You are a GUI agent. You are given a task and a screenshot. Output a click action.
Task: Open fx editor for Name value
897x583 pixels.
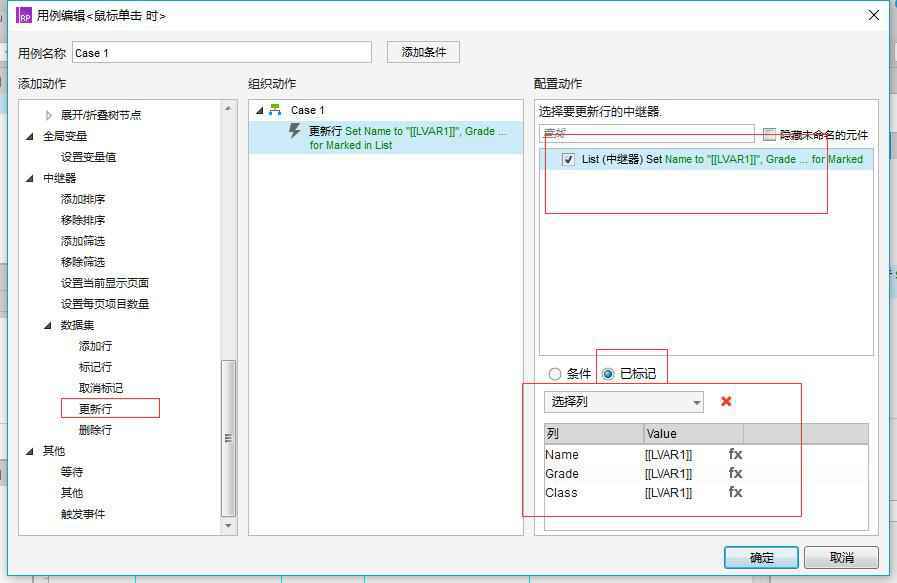click(735, 454)
